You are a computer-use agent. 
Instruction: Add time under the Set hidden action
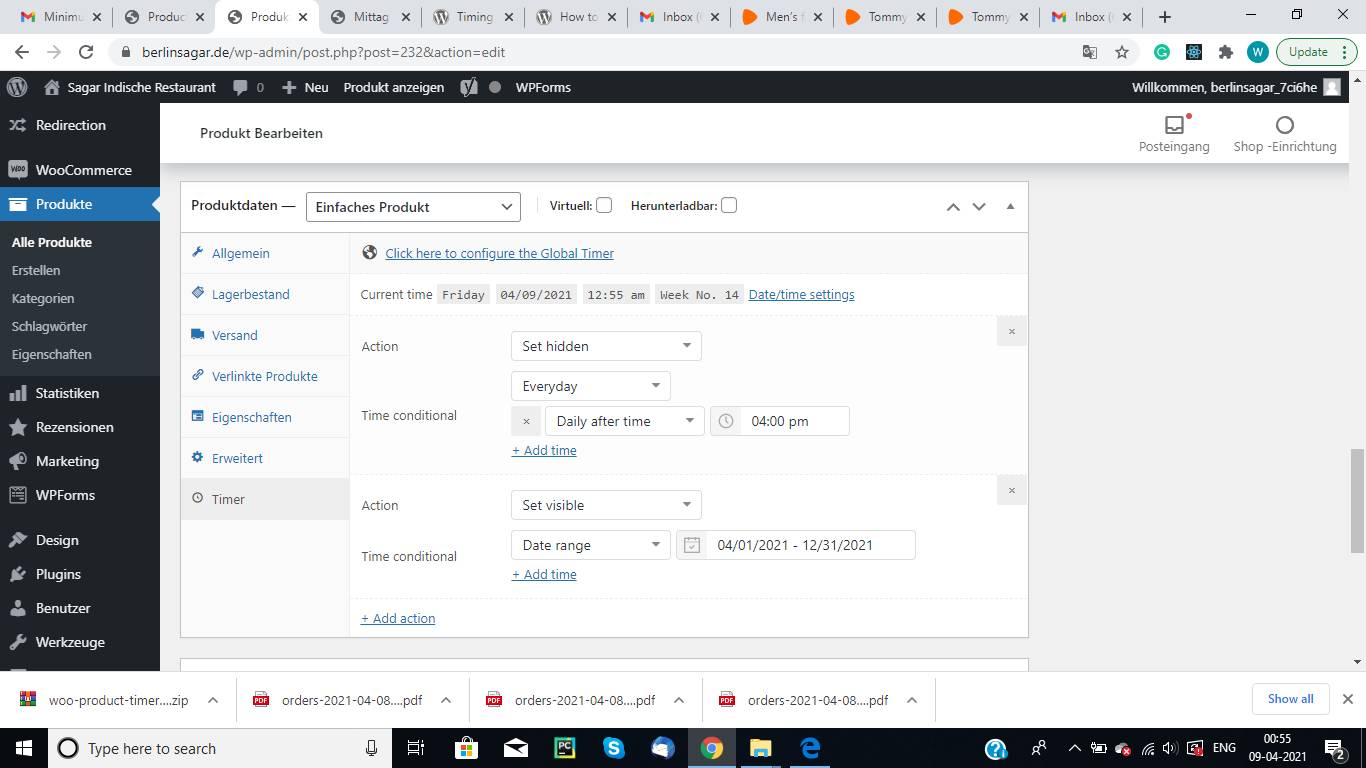pos(544,450)
